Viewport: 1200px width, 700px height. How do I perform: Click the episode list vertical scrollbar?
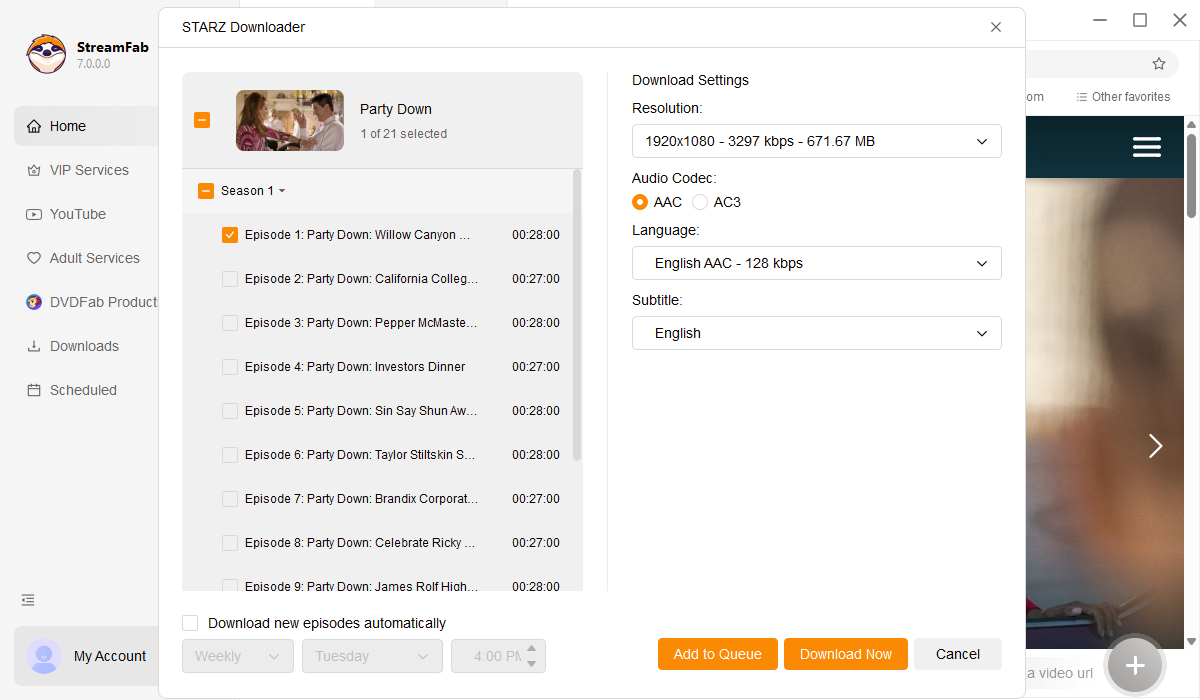click(x=577, y=315)
